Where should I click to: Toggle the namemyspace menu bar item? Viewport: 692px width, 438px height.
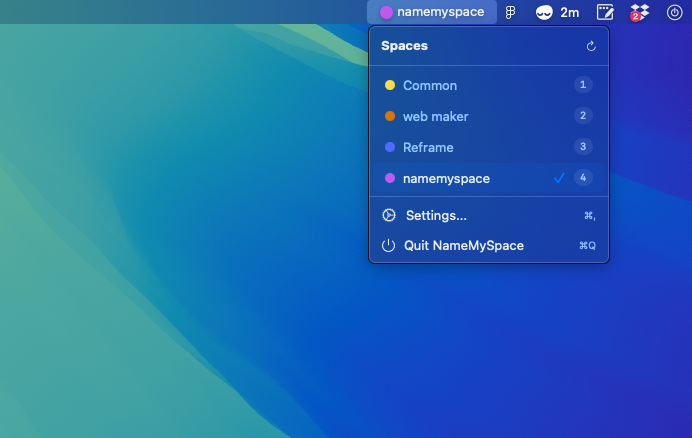tap(432, 12)
